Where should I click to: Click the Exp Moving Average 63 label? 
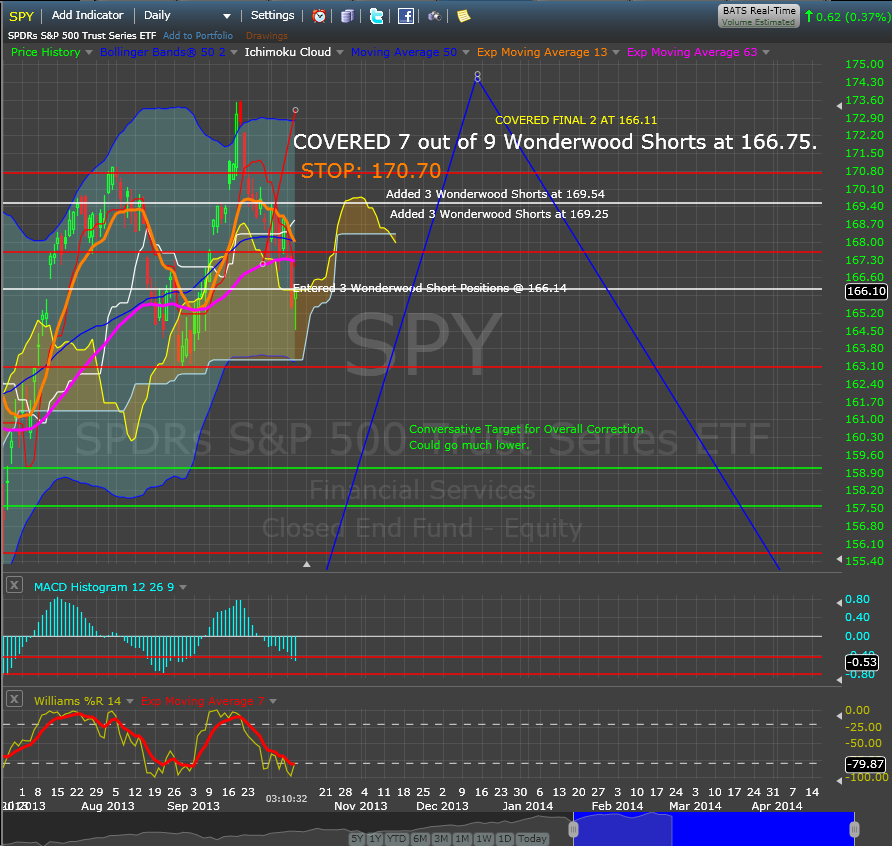(692, 52)
